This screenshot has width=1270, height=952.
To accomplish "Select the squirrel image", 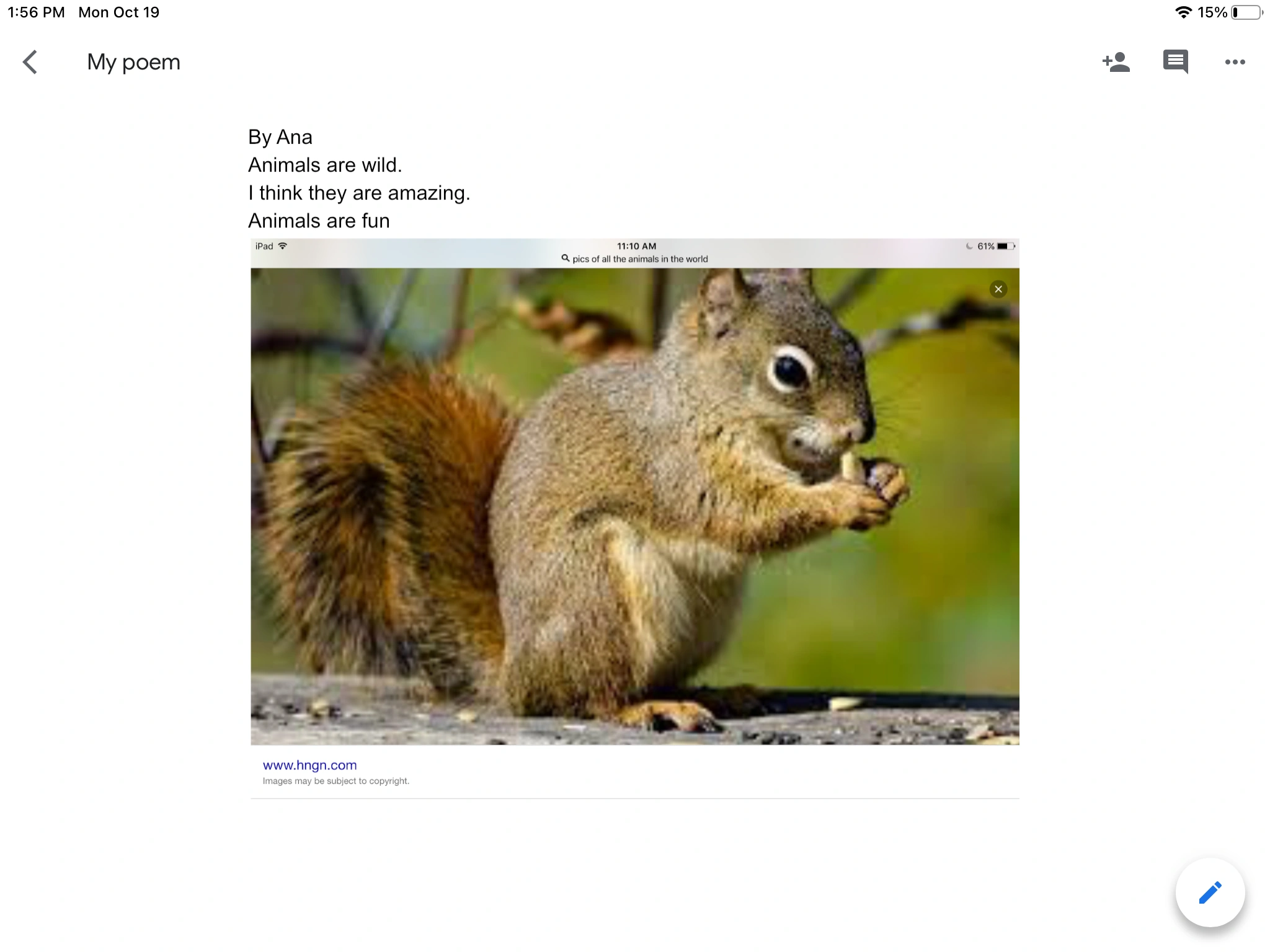I will click(634, 506).
